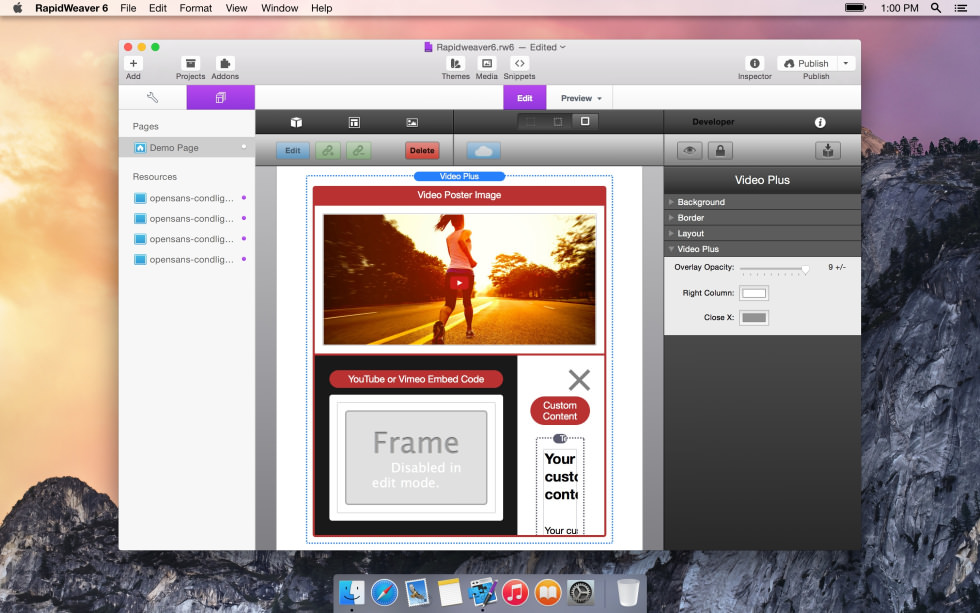The image size is (980, 613).
Task: Click the save stack download icon
Action: [828, 151]
